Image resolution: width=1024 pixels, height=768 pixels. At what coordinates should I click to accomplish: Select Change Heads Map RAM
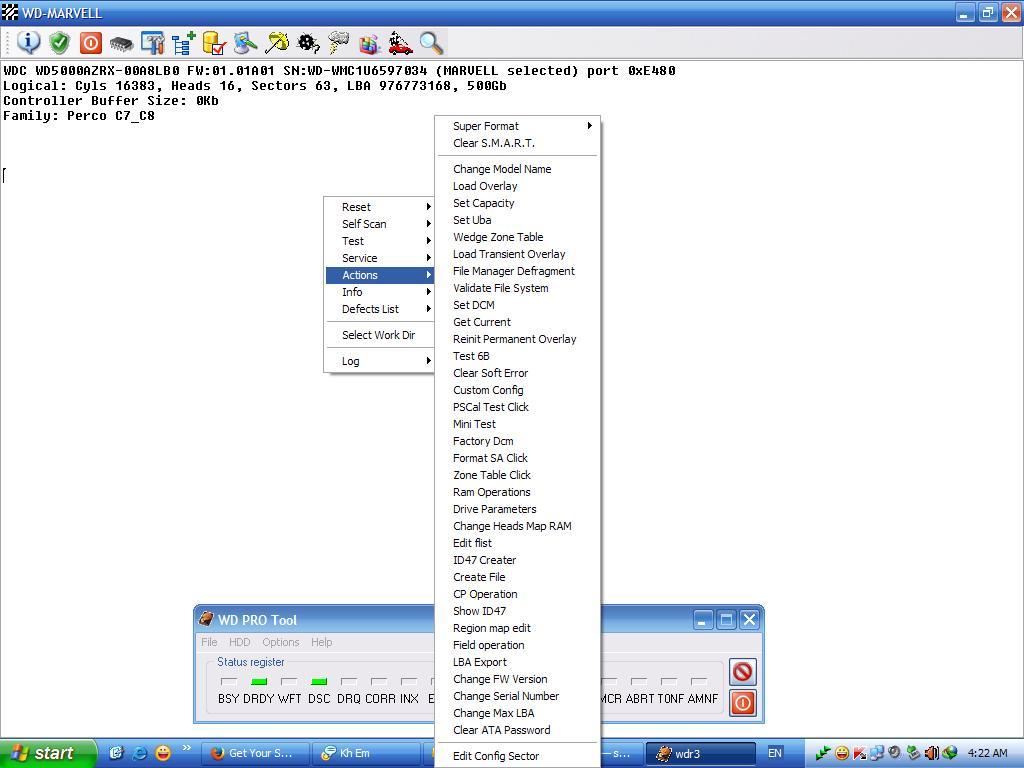(518, 526)
